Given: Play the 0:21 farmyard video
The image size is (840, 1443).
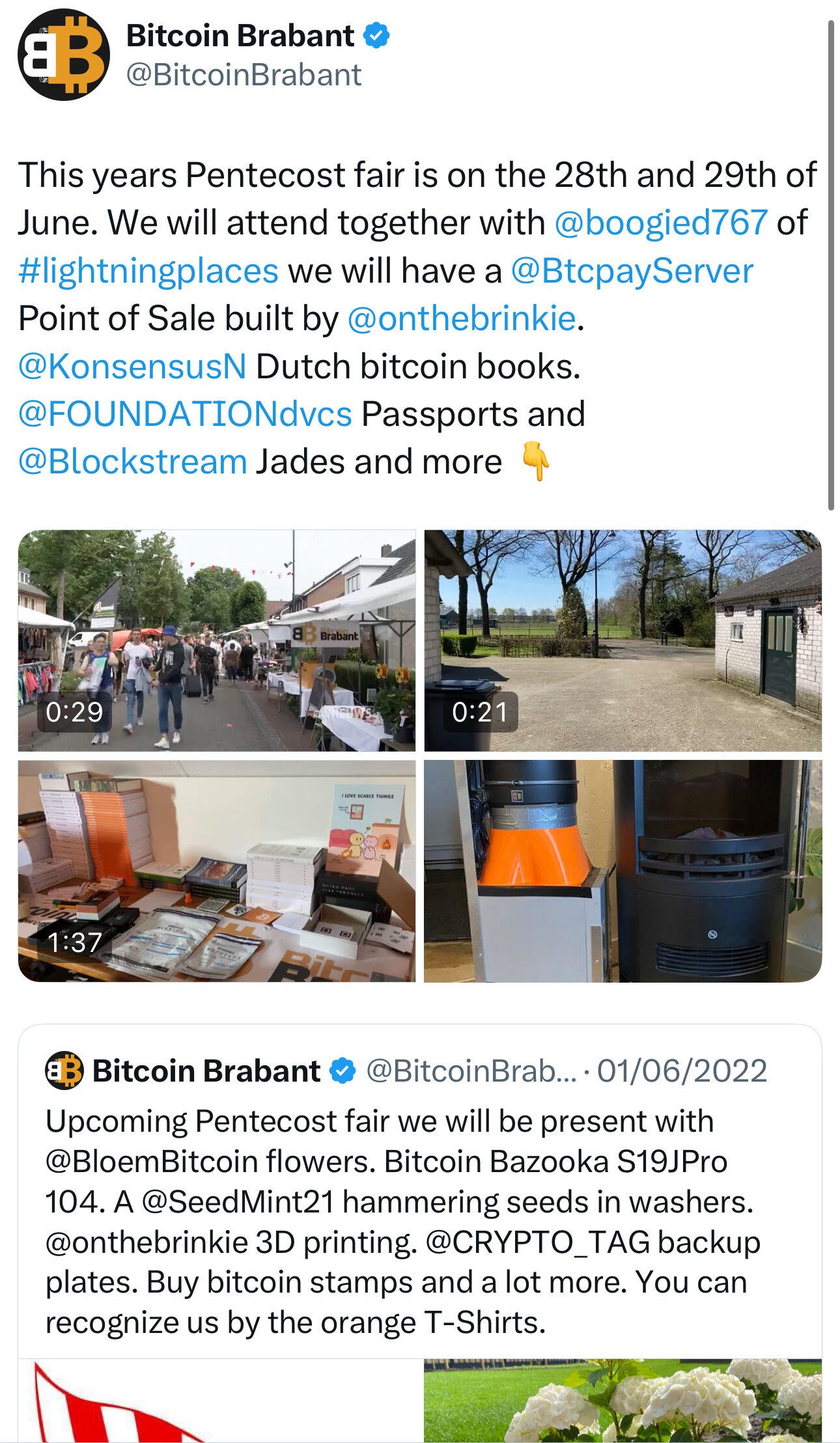Looking at the screenshot, I should click(623, 640).
